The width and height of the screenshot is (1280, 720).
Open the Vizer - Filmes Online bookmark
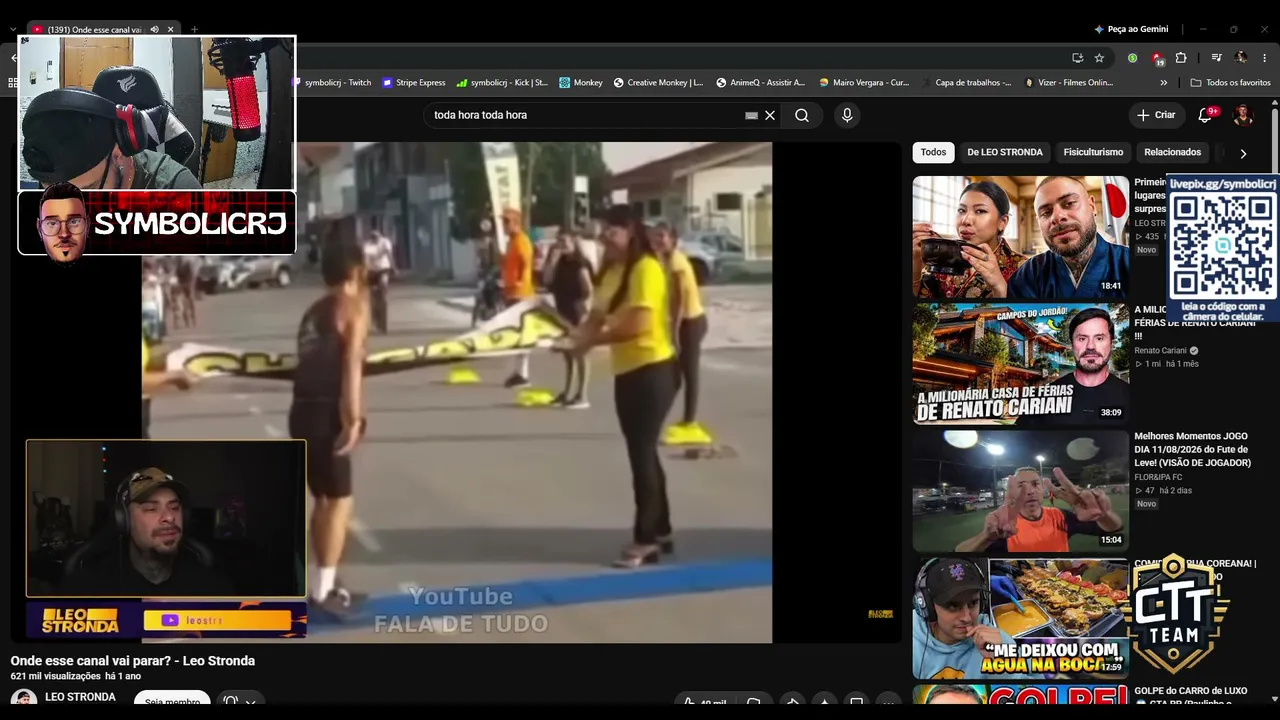[1068, 83]
